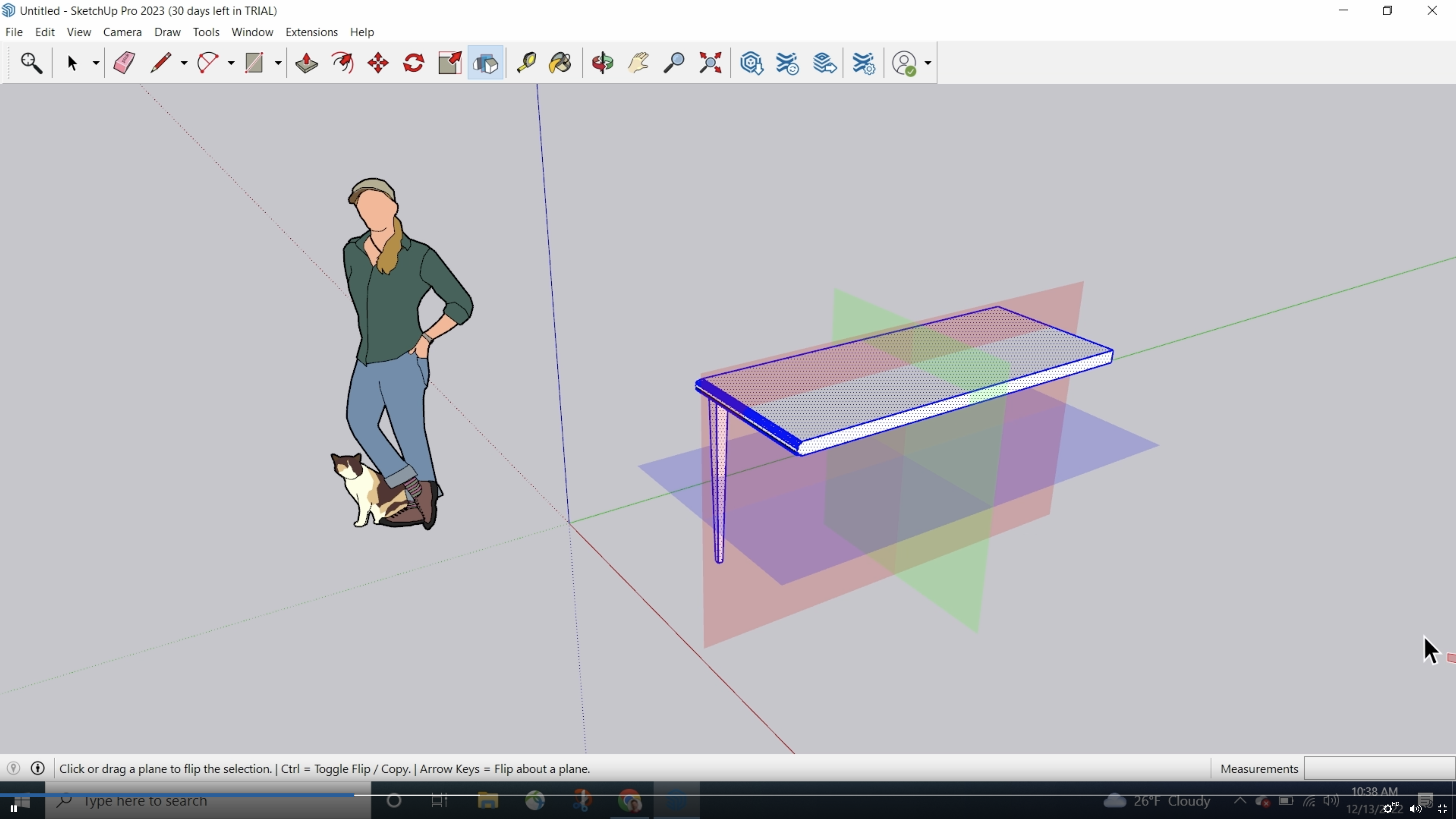Activate the Paint Bucket tool
Image resolution: width=1456 pixels, height=819 pixels.
tap(560, 63)
